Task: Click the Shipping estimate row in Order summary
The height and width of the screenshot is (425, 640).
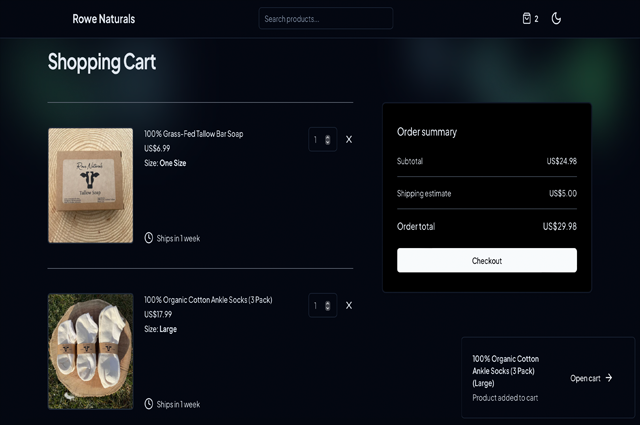Action: click(486, 193)
